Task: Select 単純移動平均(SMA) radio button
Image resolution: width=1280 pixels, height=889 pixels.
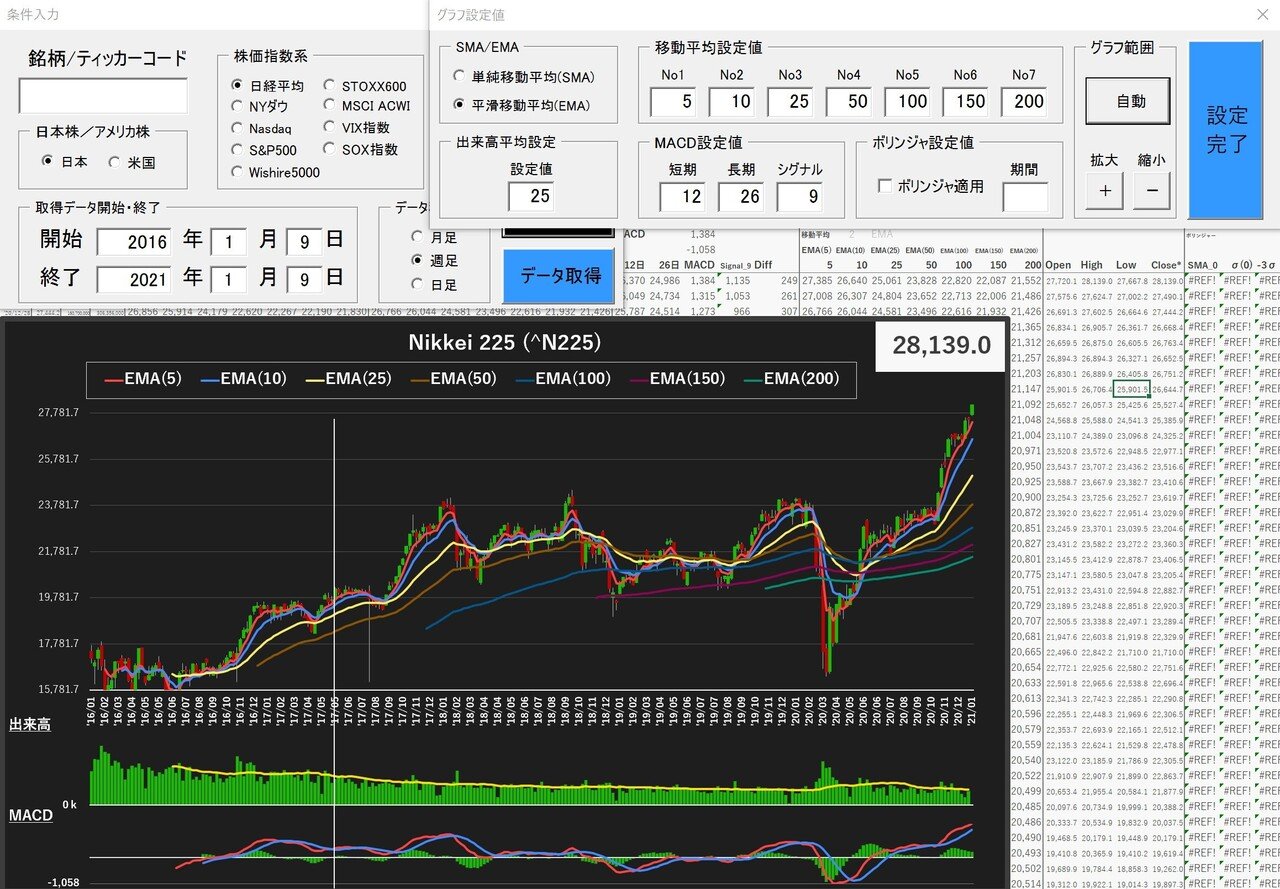Action: point(459,77)
